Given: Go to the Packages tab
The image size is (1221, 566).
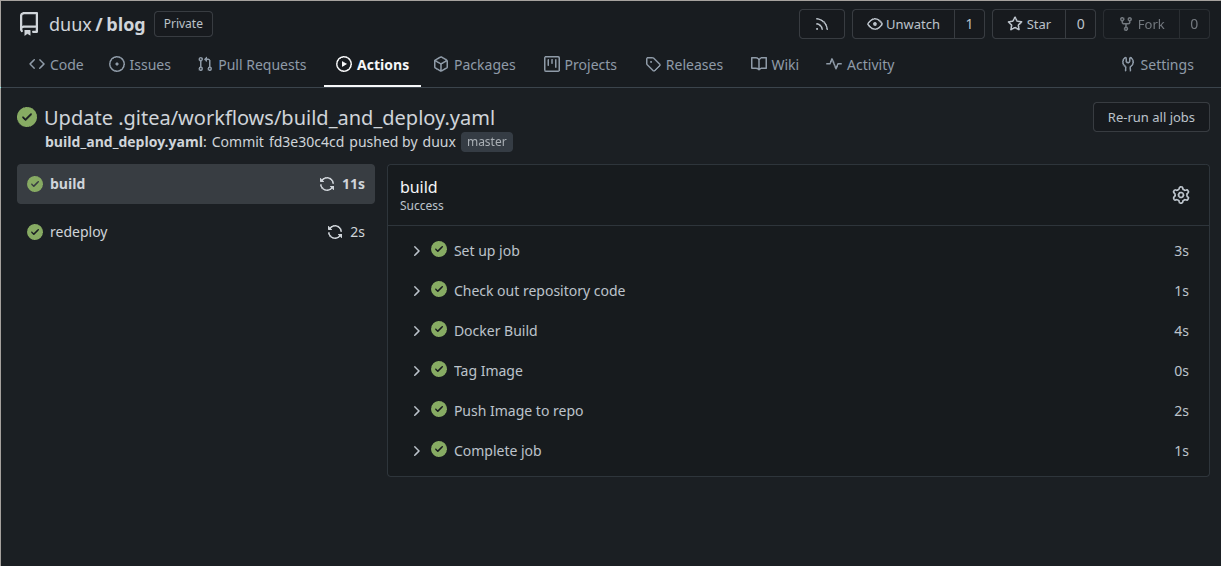Looking at the screenshot, I should pyautogui.click(x=475, y=65).
